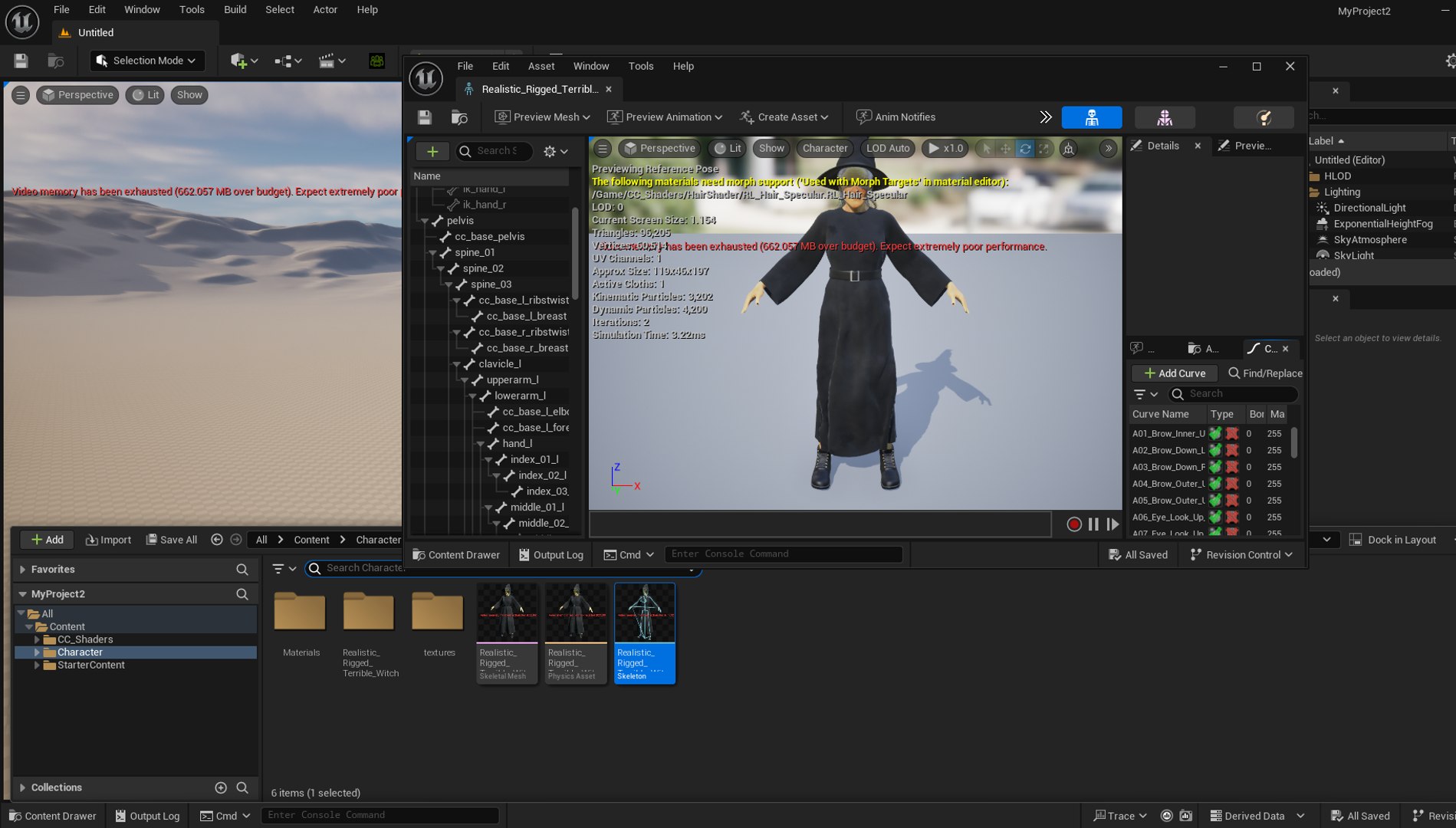Open the Unreal platforms icon in main toolbar
This screenshot has width=1456, height=828.
point(376,61)
